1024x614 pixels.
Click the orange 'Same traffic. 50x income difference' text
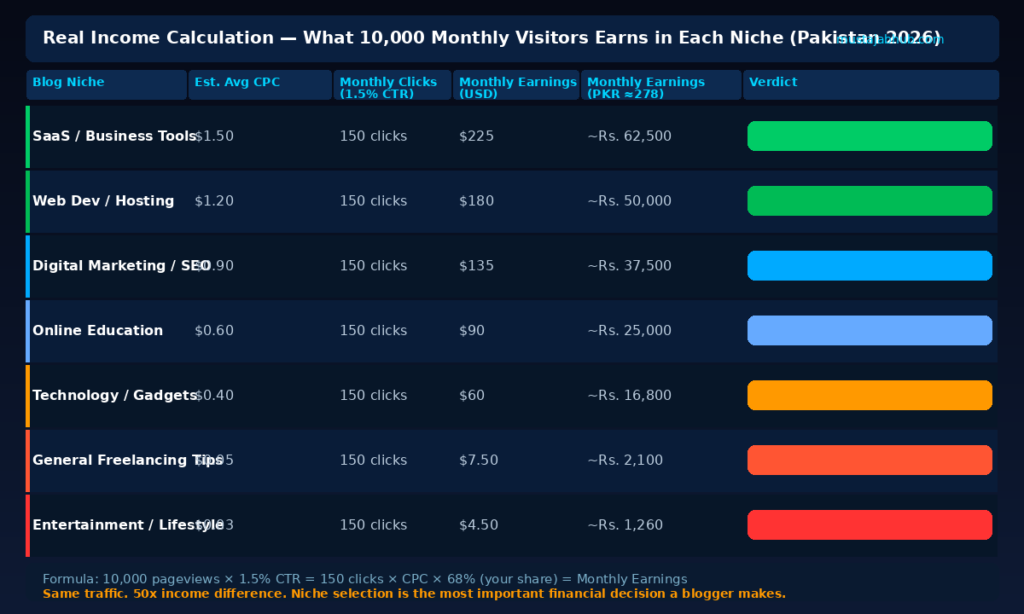414,594
